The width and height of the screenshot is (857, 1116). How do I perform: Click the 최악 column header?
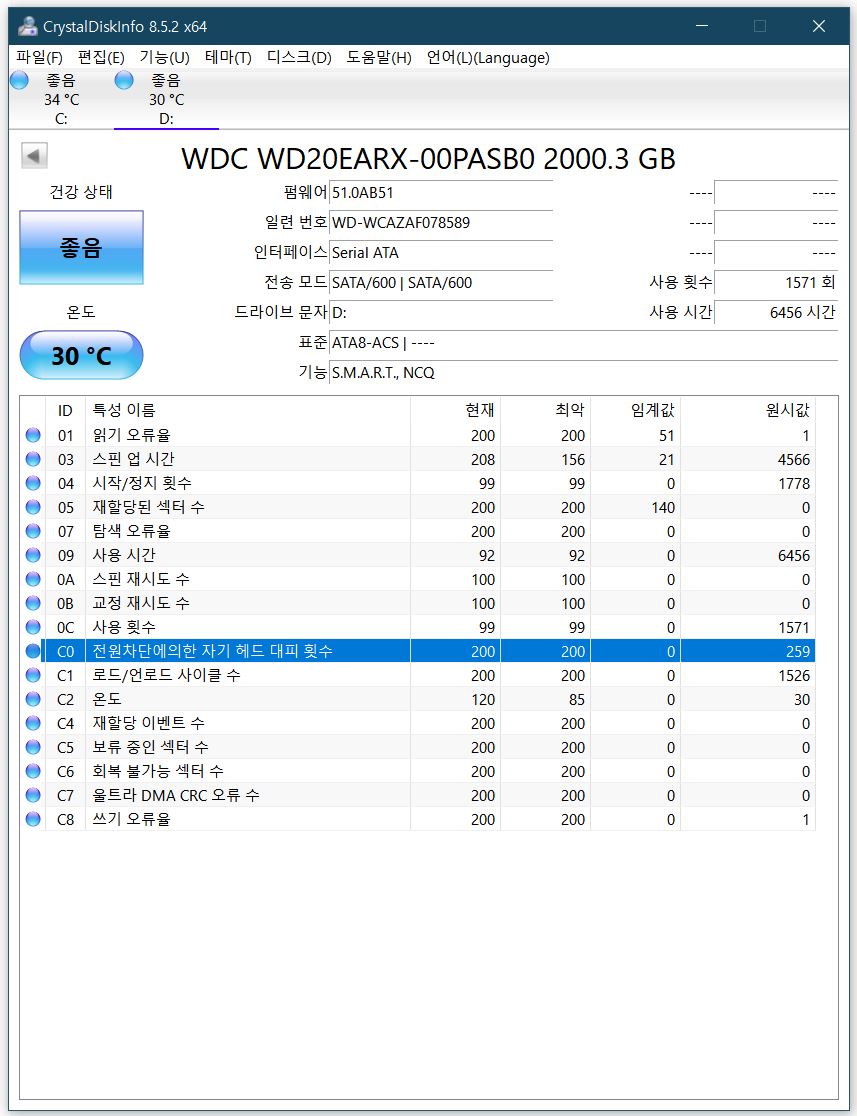point(545,410)
